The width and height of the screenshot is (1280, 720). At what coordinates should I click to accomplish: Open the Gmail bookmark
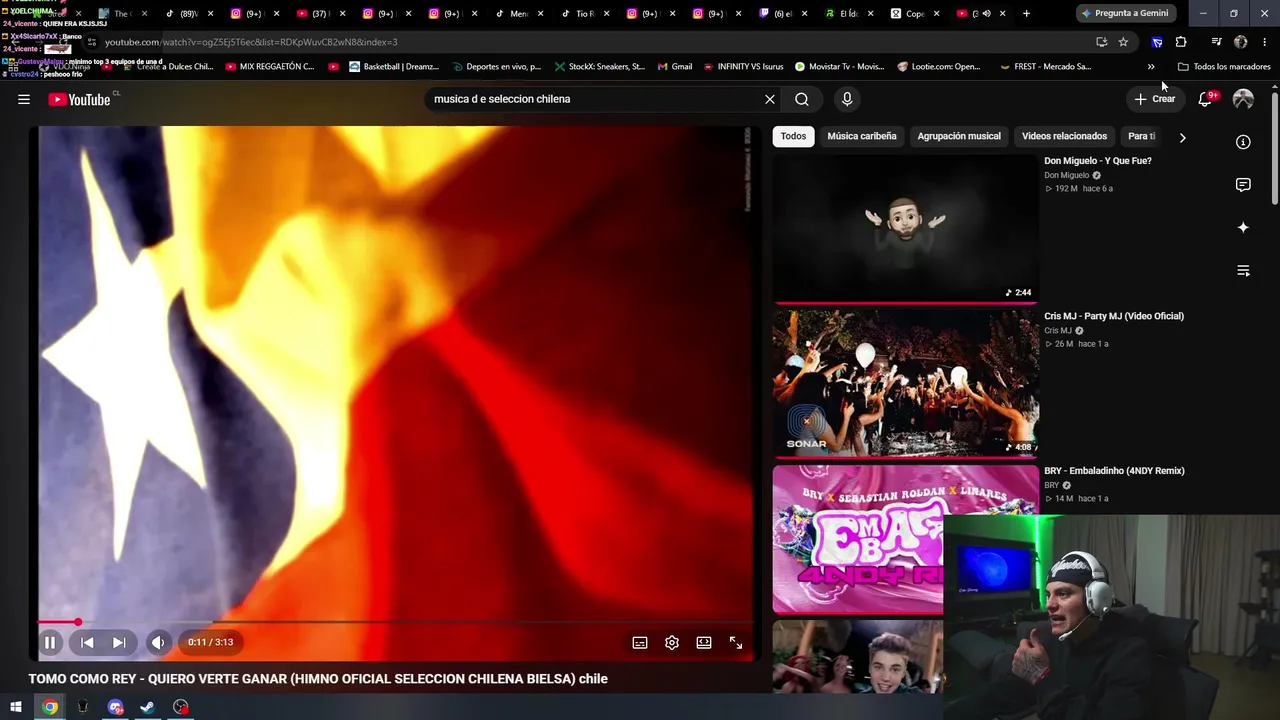click(x=674, y=67)
